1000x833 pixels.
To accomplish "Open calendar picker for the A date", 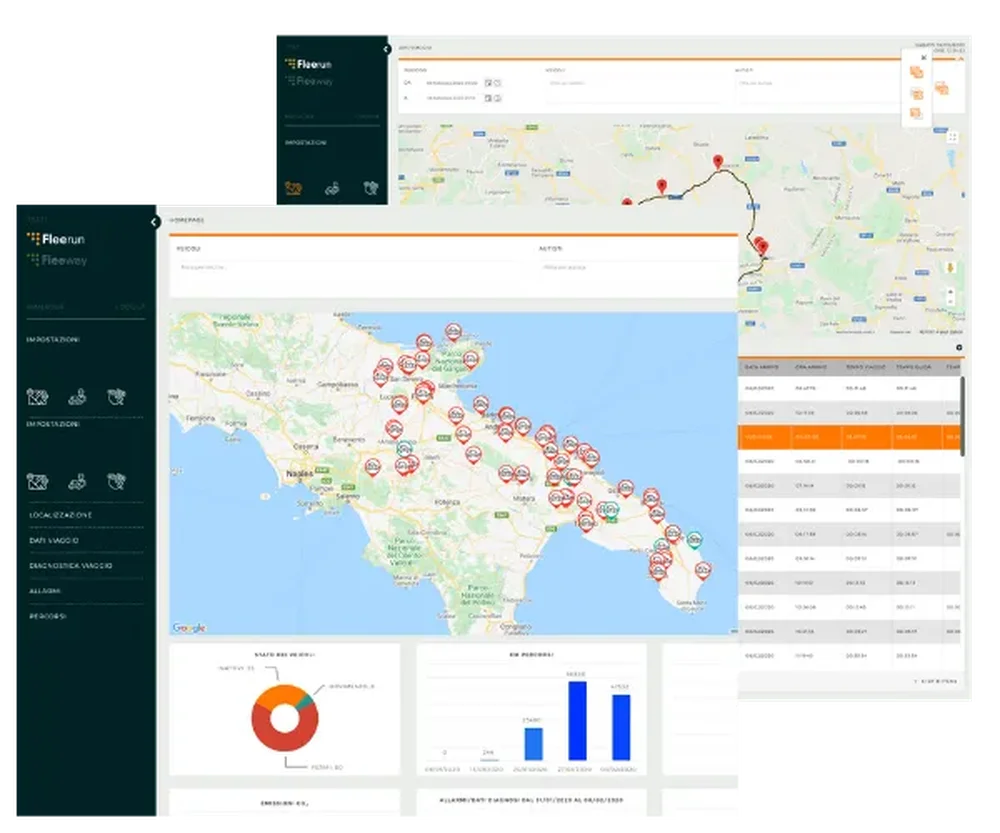I will click(x=488, y=98).
